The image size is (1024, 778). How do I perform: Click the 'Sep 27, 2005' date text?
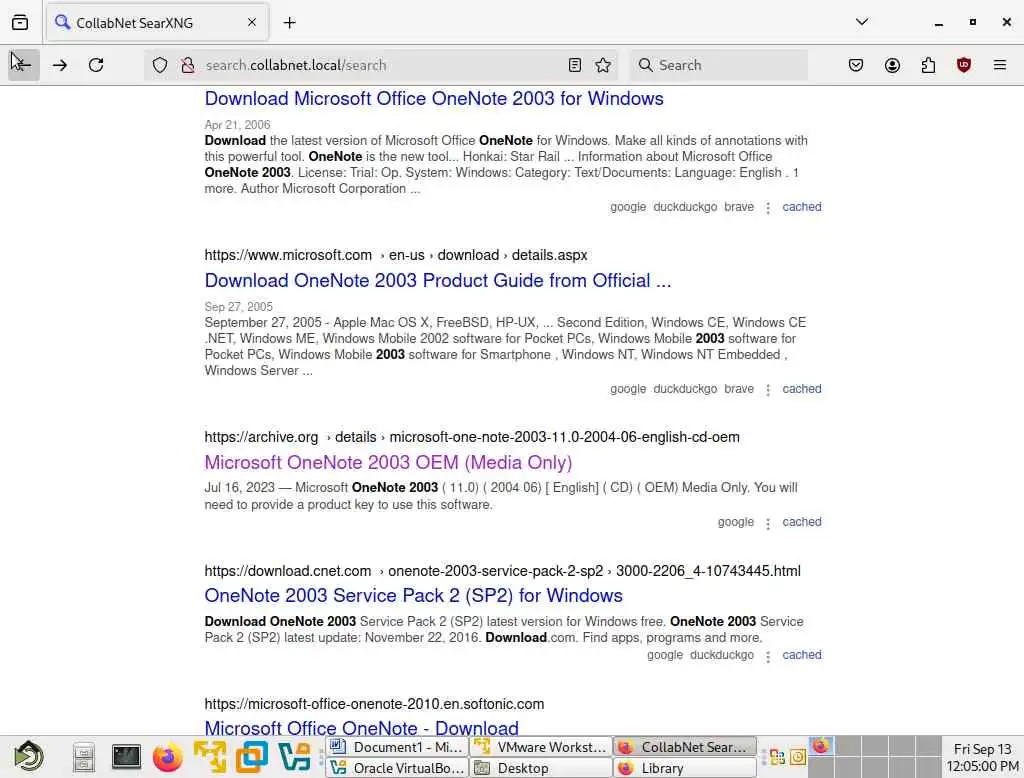238,306
